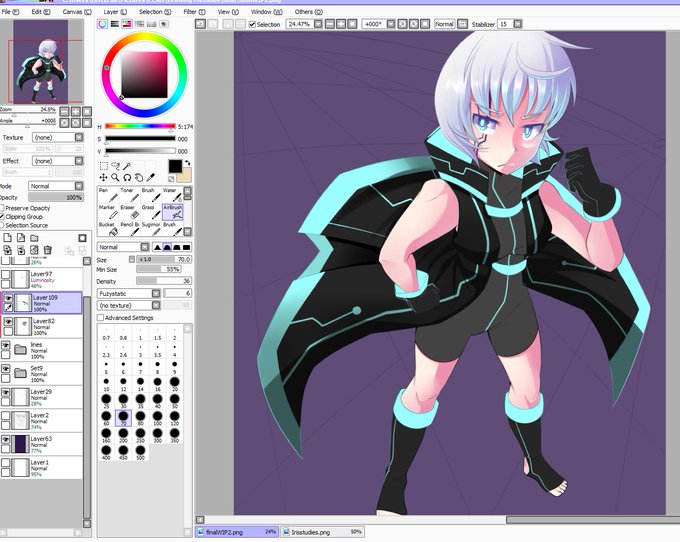Choose the magic wand selection tool
Viewport: 680px width, 542px height.
[127, 166]
